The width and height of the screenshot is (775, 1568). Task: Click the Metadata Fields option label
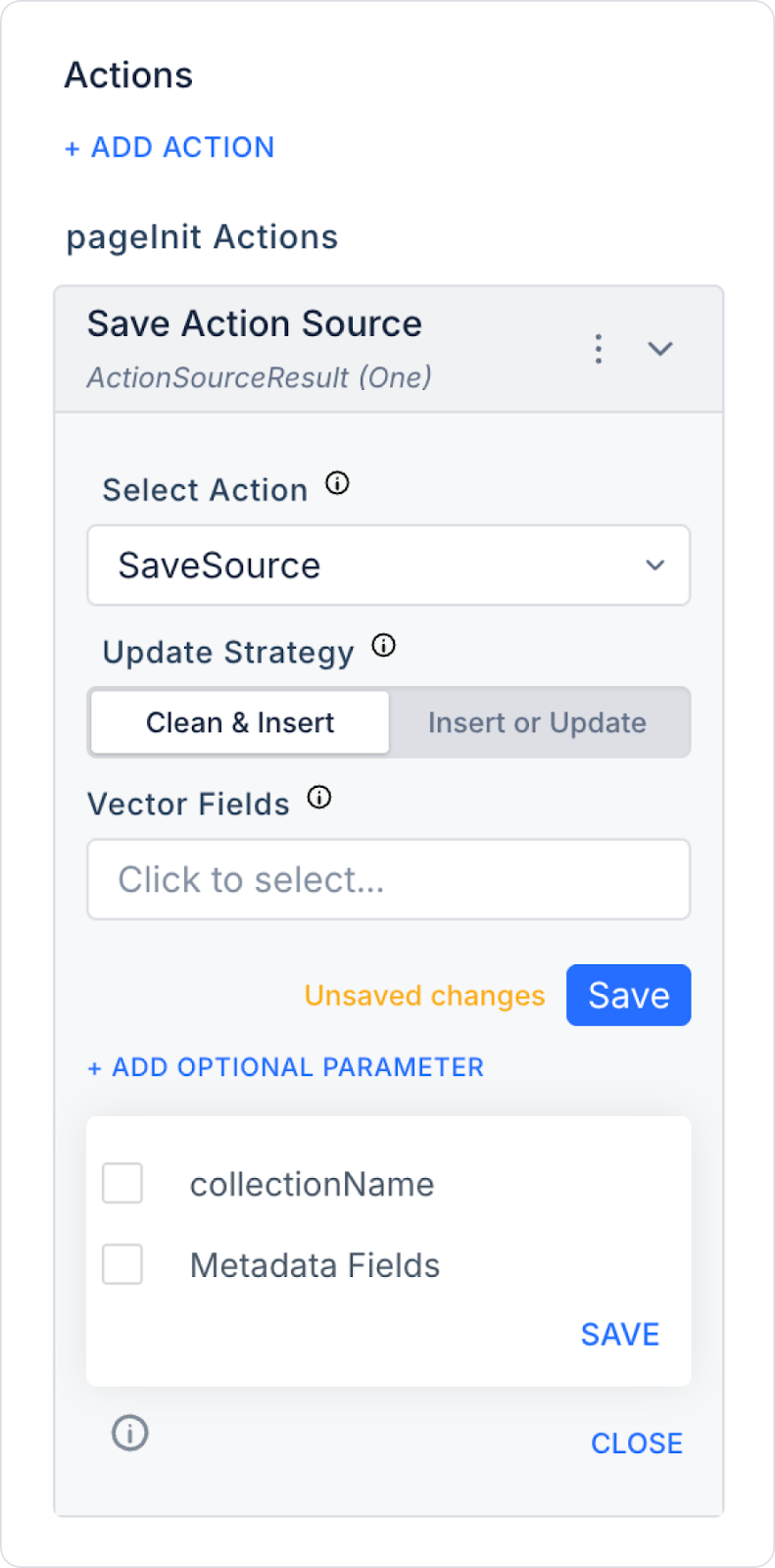click(x=315, y=1265)
